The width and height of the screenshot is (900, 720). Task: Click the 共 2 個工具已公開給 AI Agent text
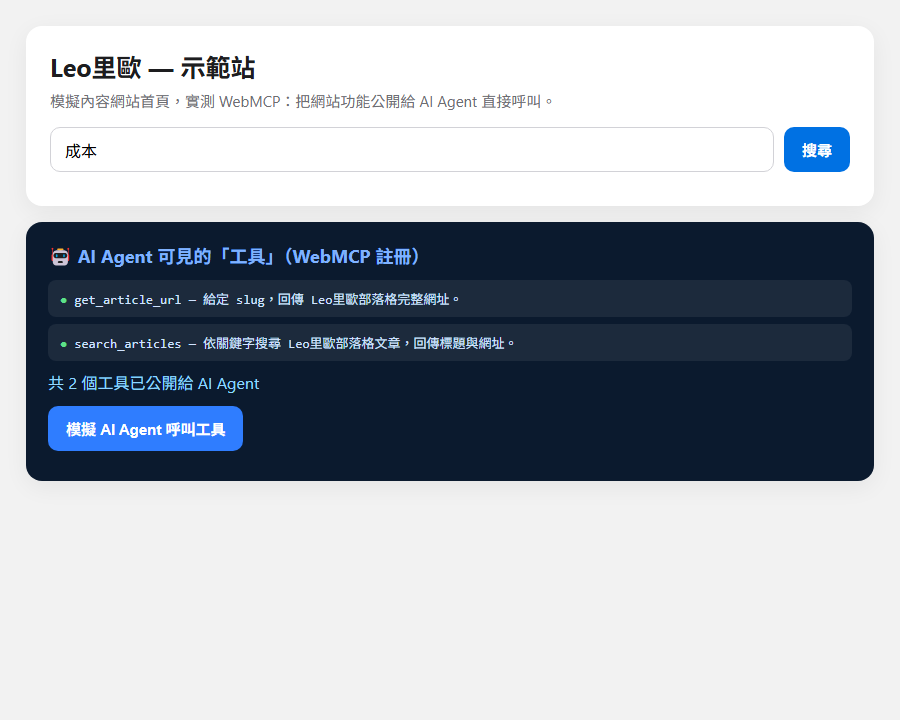(154, 384)
